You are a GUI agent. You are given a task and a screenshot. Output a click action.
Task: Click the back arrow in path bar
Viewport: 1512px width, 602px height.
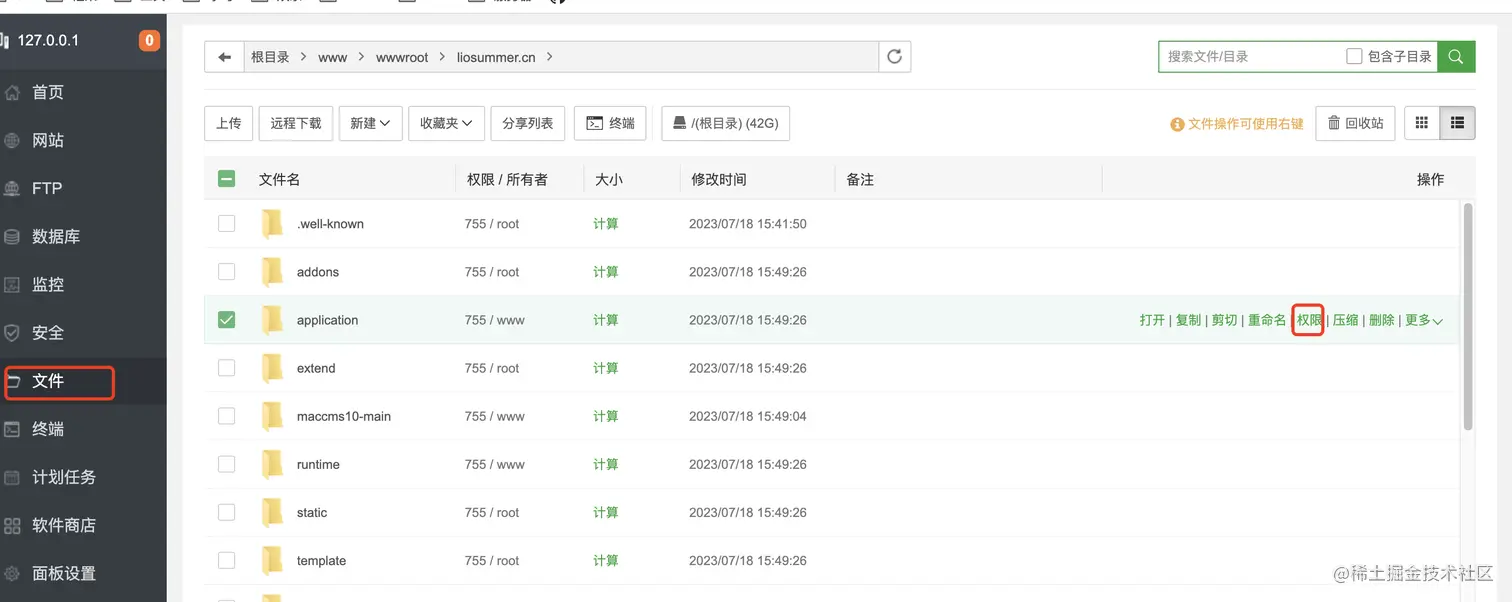pos(225,57)
